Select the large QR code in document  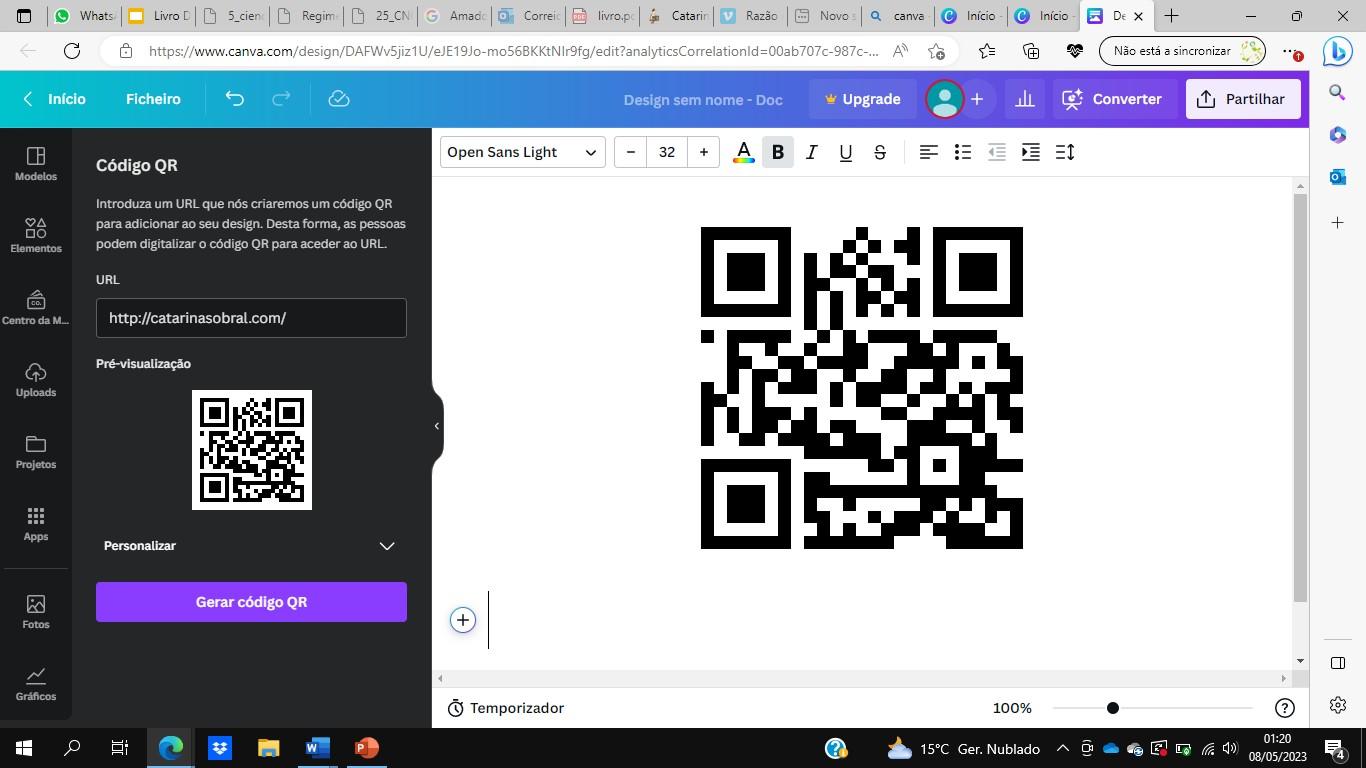coord(862,388)
